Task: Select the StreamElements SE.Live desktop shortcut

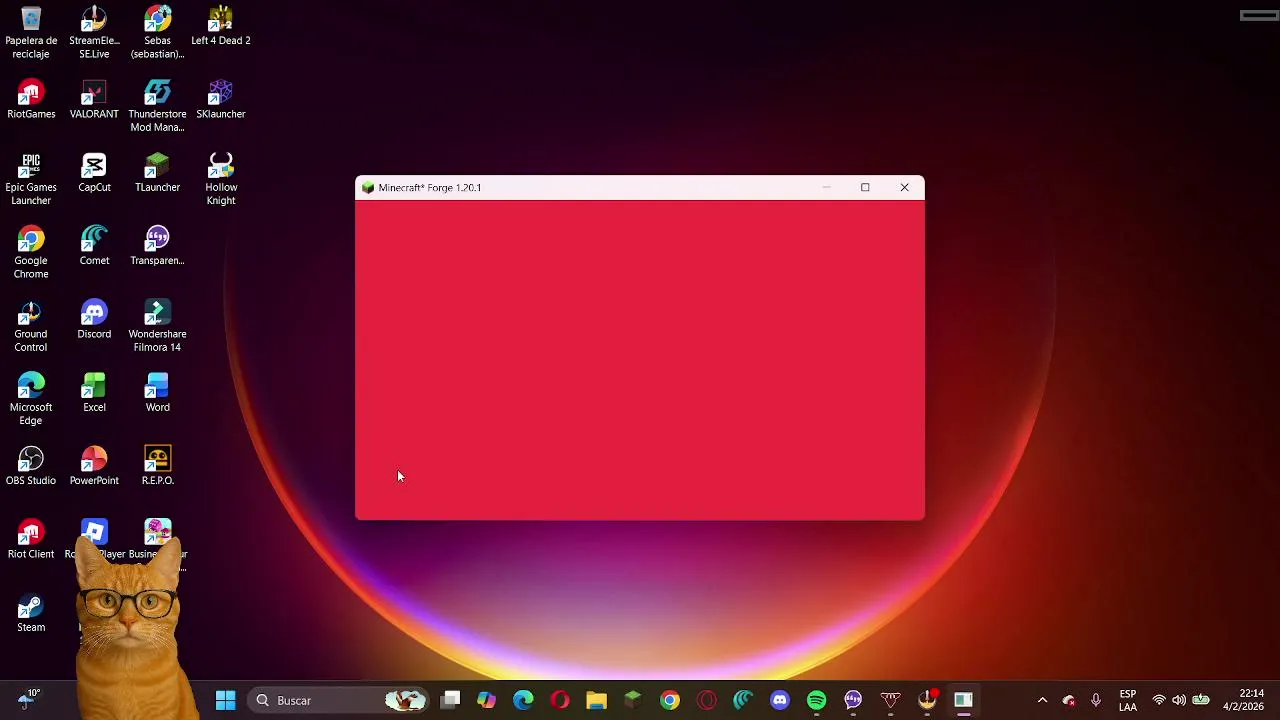Action: pyautogui.click(x=94, y=33)
